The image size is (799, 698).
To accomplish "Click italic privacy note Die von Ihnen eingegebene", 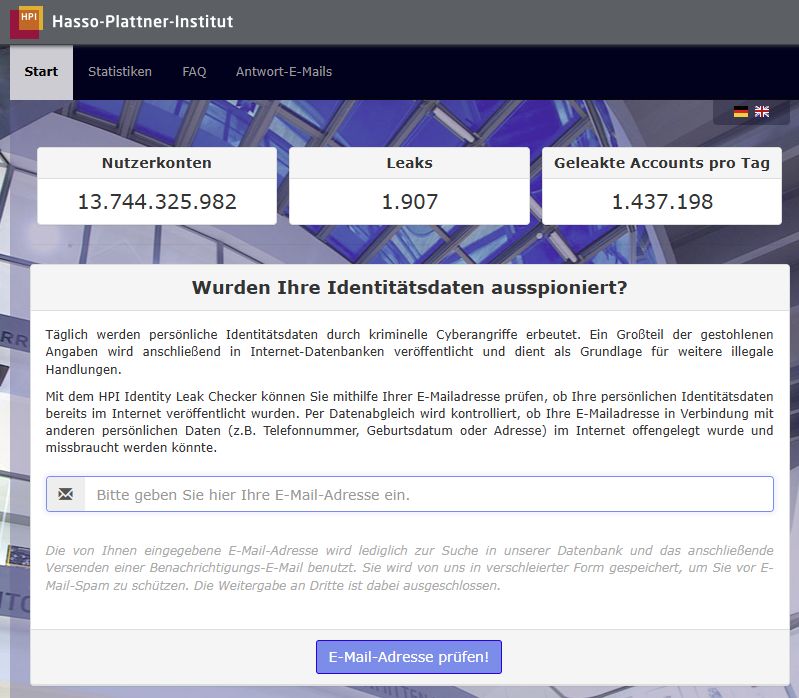I will click(410, 568).
